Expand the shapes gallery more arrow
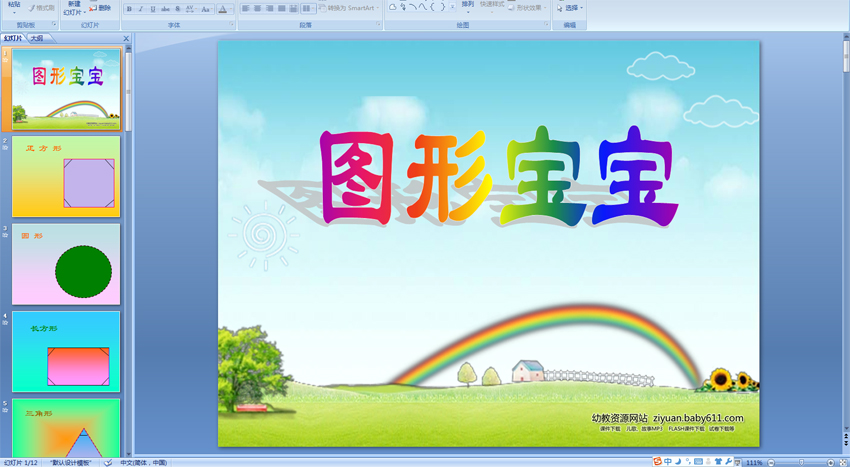850x467 pixels. (x=452, y=8)
